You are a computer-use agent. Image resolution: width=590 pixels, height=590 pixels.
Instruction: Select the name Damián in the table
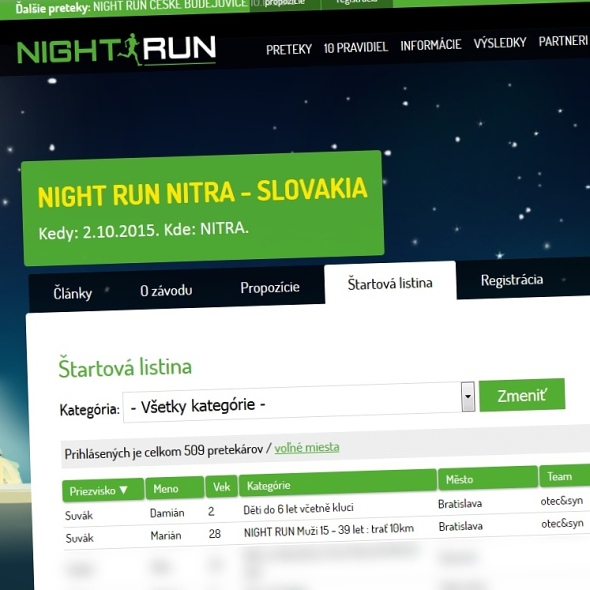167,513
